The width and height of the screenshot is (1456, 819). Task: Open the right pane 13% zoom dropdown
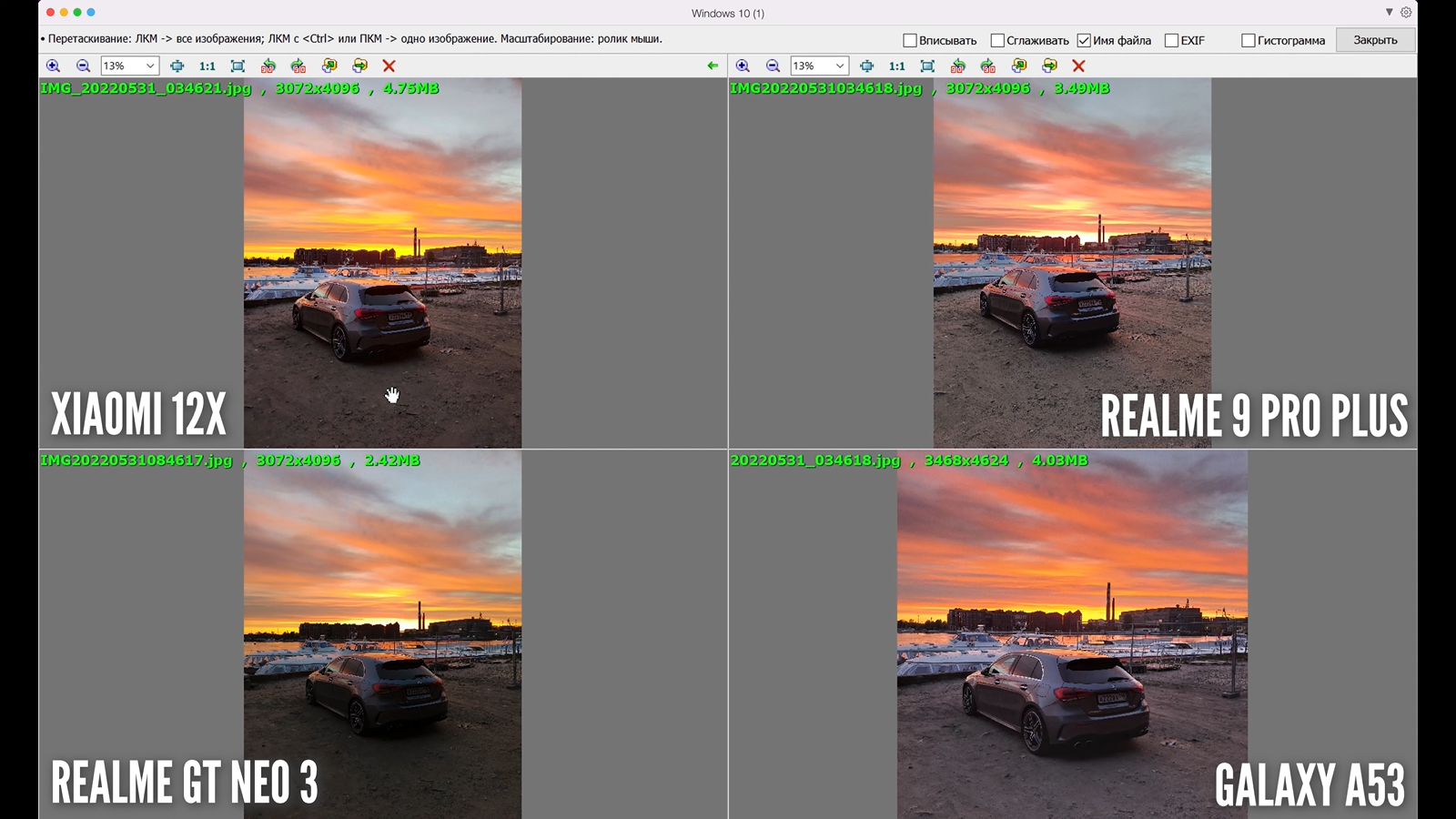pyautogui.click(x=840, y=66)
